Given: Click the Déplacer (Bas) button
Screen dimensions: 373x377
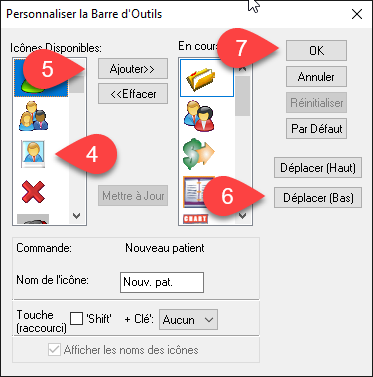Looking at the screenshot, I should tap(318, 198).
